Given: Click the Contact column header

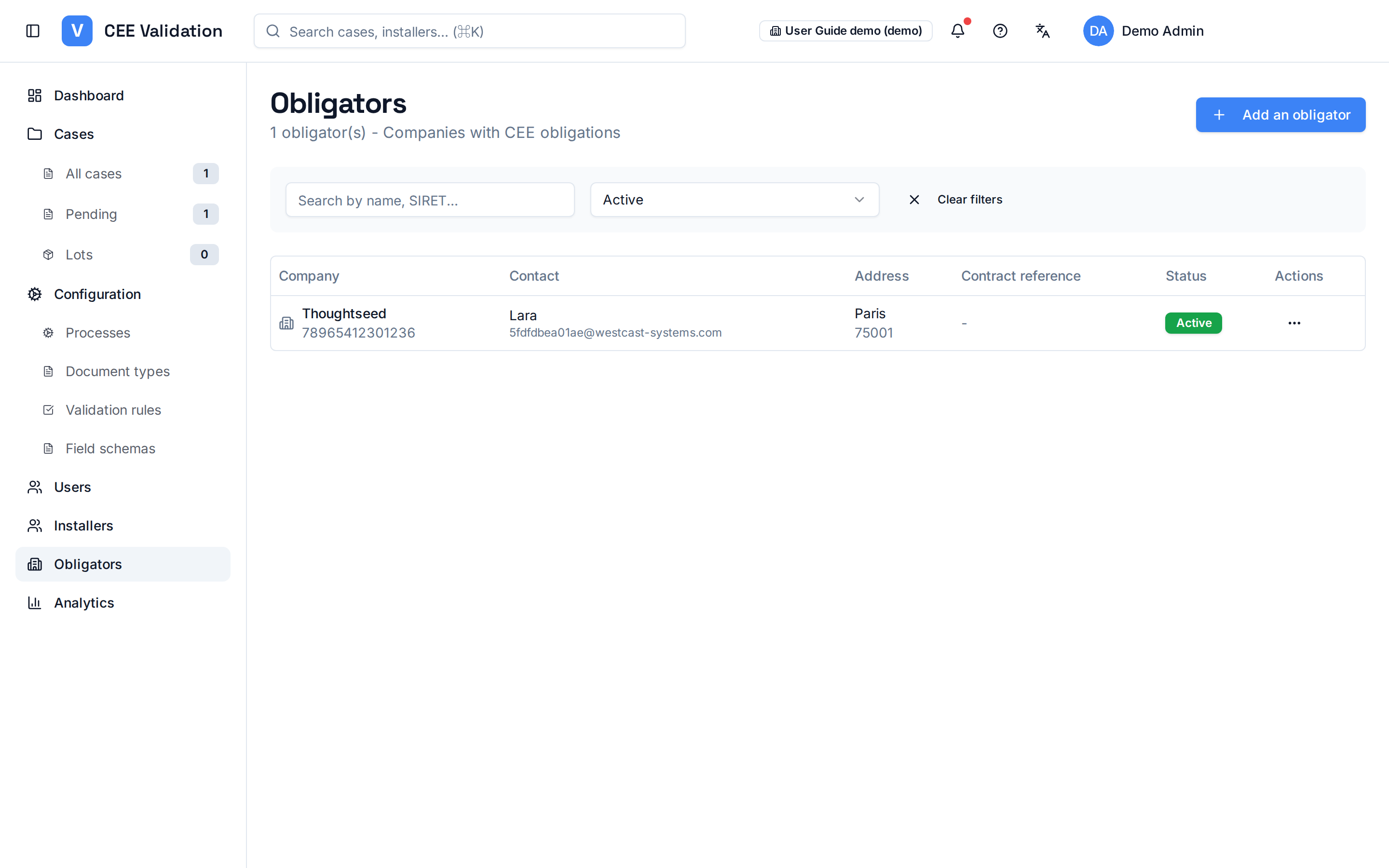Looking at the screenshot, I should (x=534, y=276).
